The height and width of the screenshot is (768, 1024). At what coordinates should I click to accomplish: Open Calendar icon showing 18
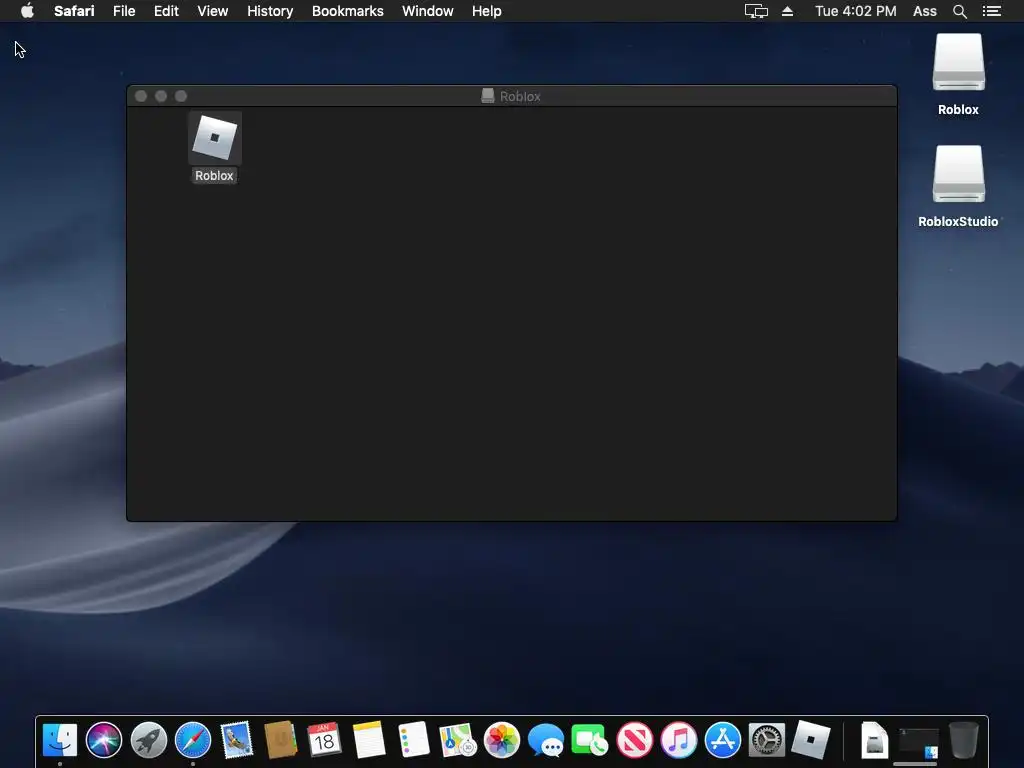pos(325,740)
